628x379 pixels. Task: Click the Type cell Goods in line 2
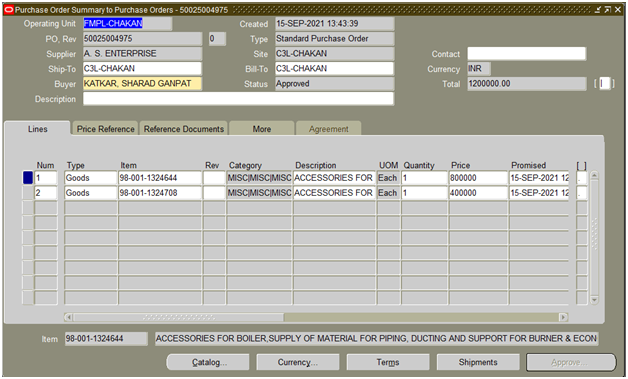click(91, 193)
